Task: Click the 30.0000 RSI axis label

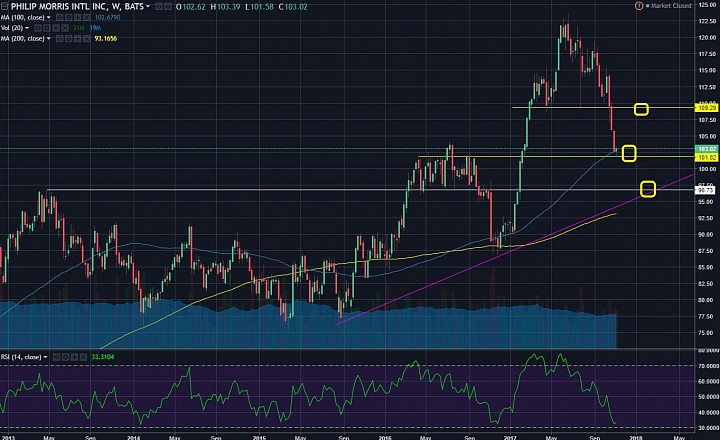Action: [x=707, y=428]
